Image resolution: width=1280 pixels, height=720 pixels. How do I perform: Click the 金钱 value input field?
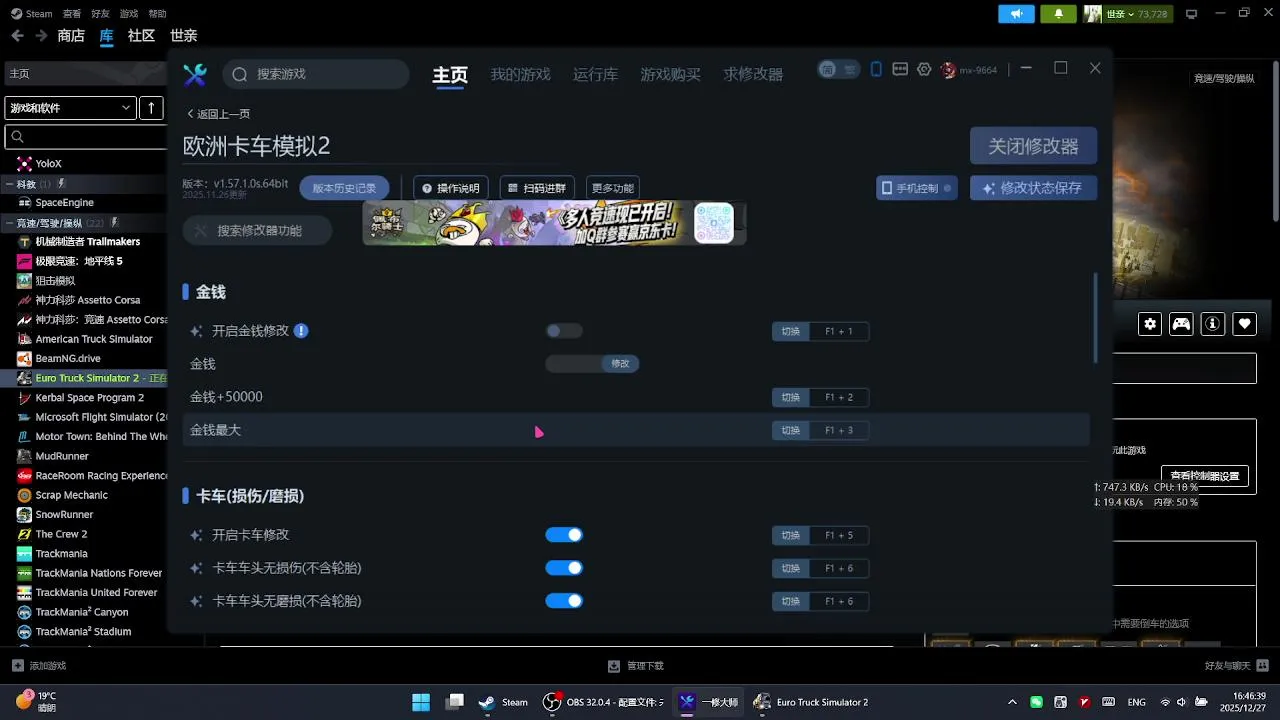click(x=574, y=364)
